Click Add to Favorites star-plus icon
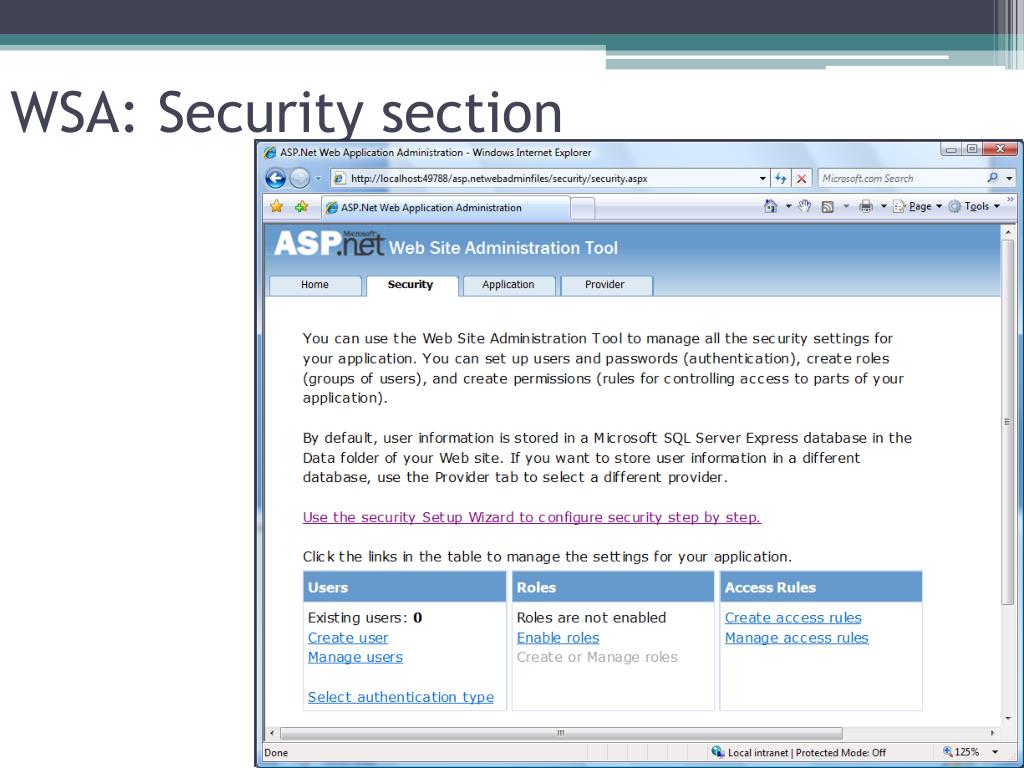The image size is (1024, 768). click(x=301, y=206)
